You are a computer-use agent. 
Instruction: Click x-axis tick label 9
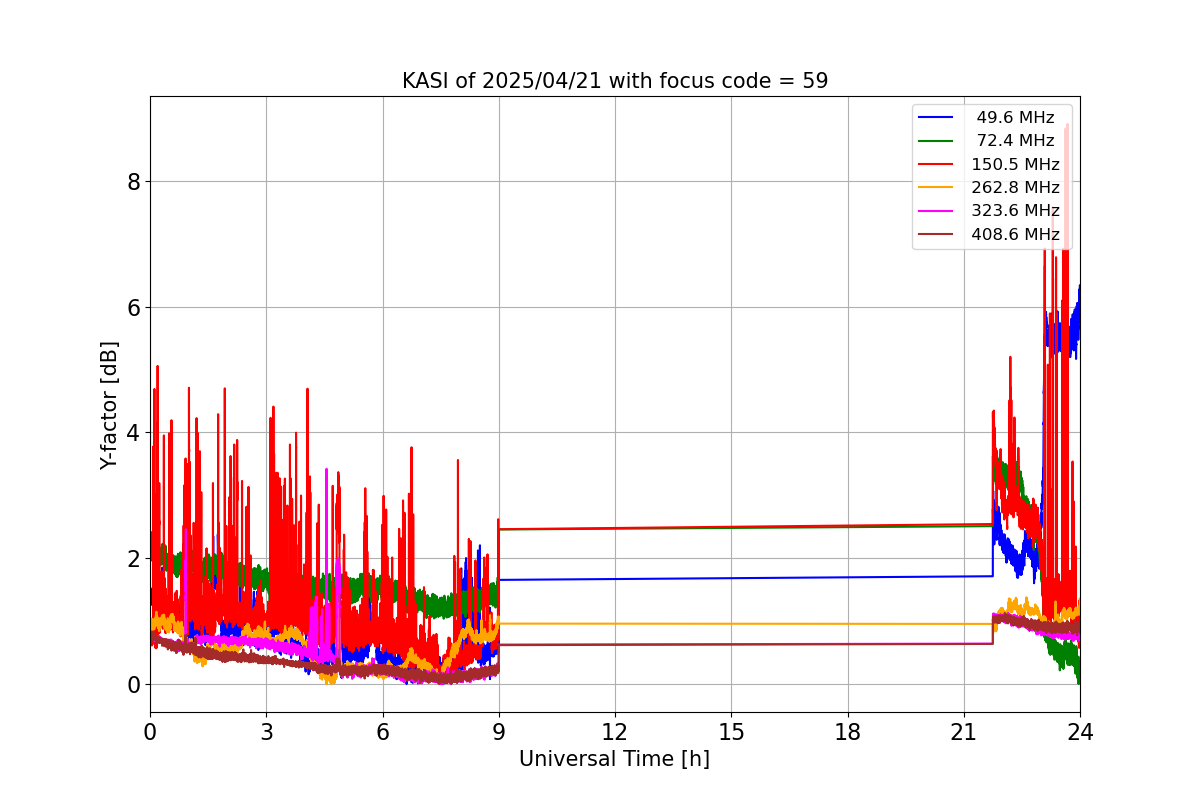[499, 731]
